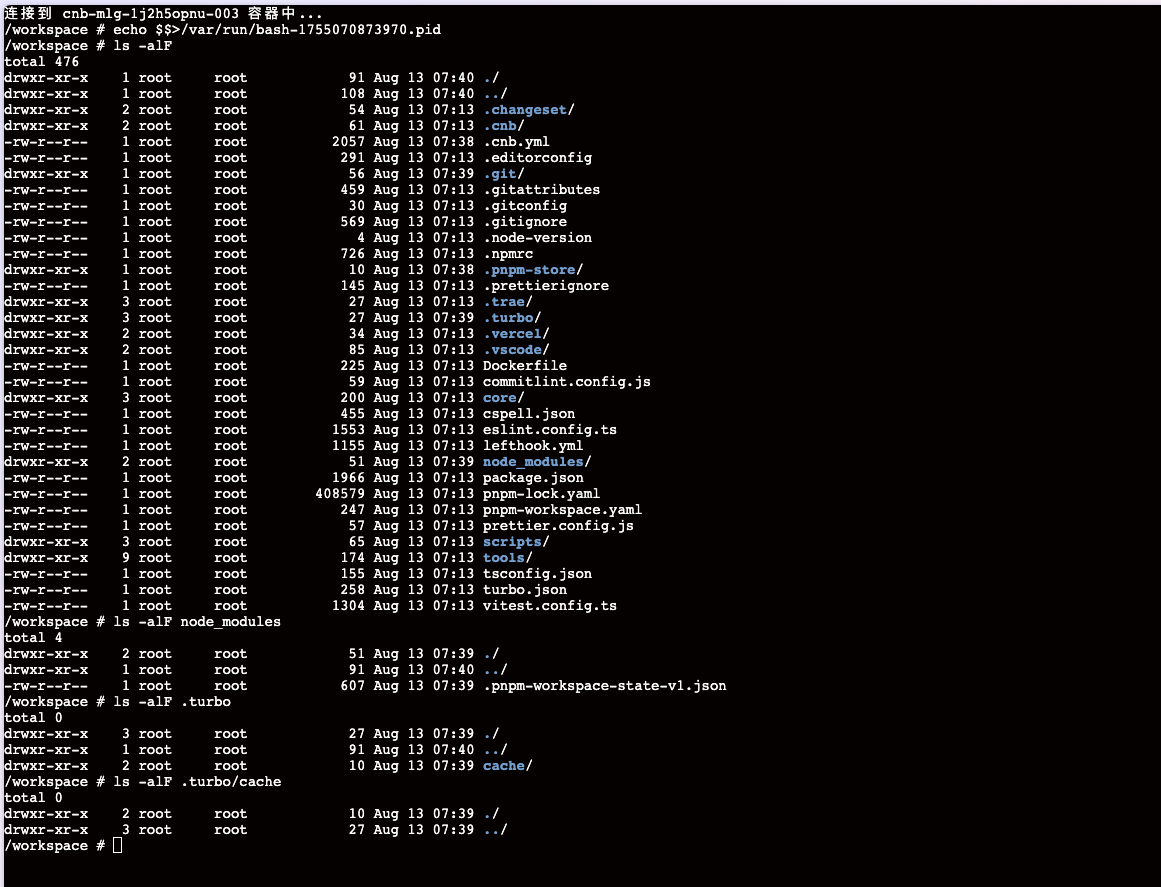The height and width of the screenshot is (887, 1161).
Task: Click the blinking terminal cursor
Action: 115,845
